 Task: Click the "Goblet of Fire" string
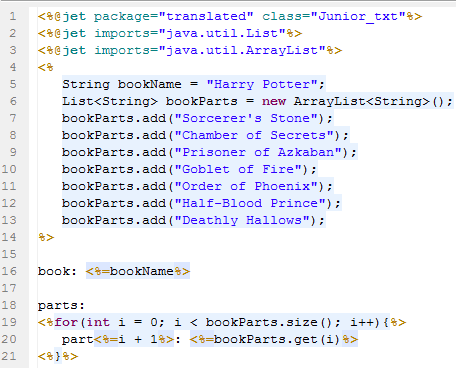(x=238, y=169)
